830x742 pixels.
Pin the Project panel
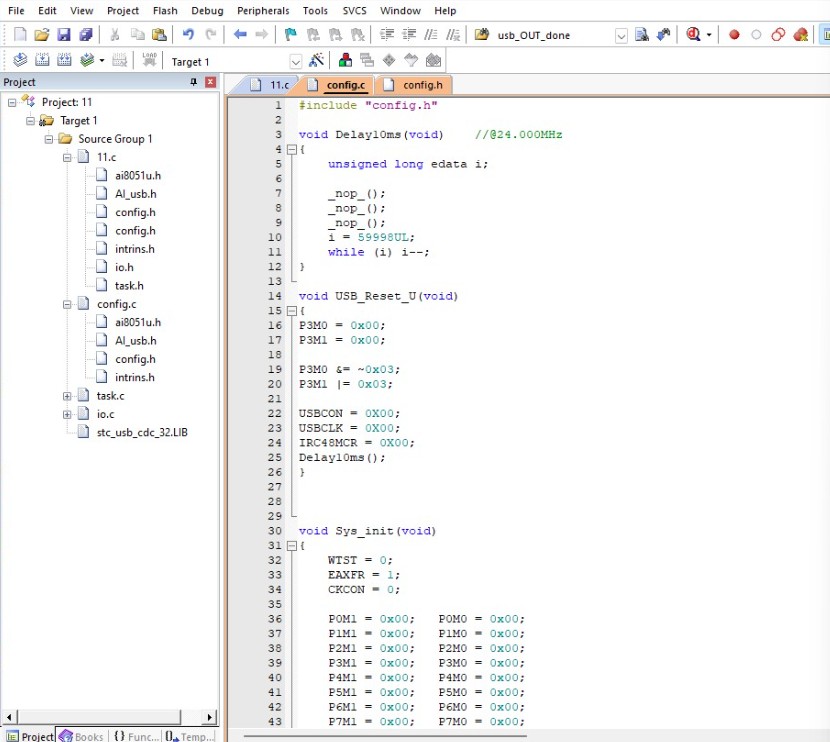click(193, 82)
